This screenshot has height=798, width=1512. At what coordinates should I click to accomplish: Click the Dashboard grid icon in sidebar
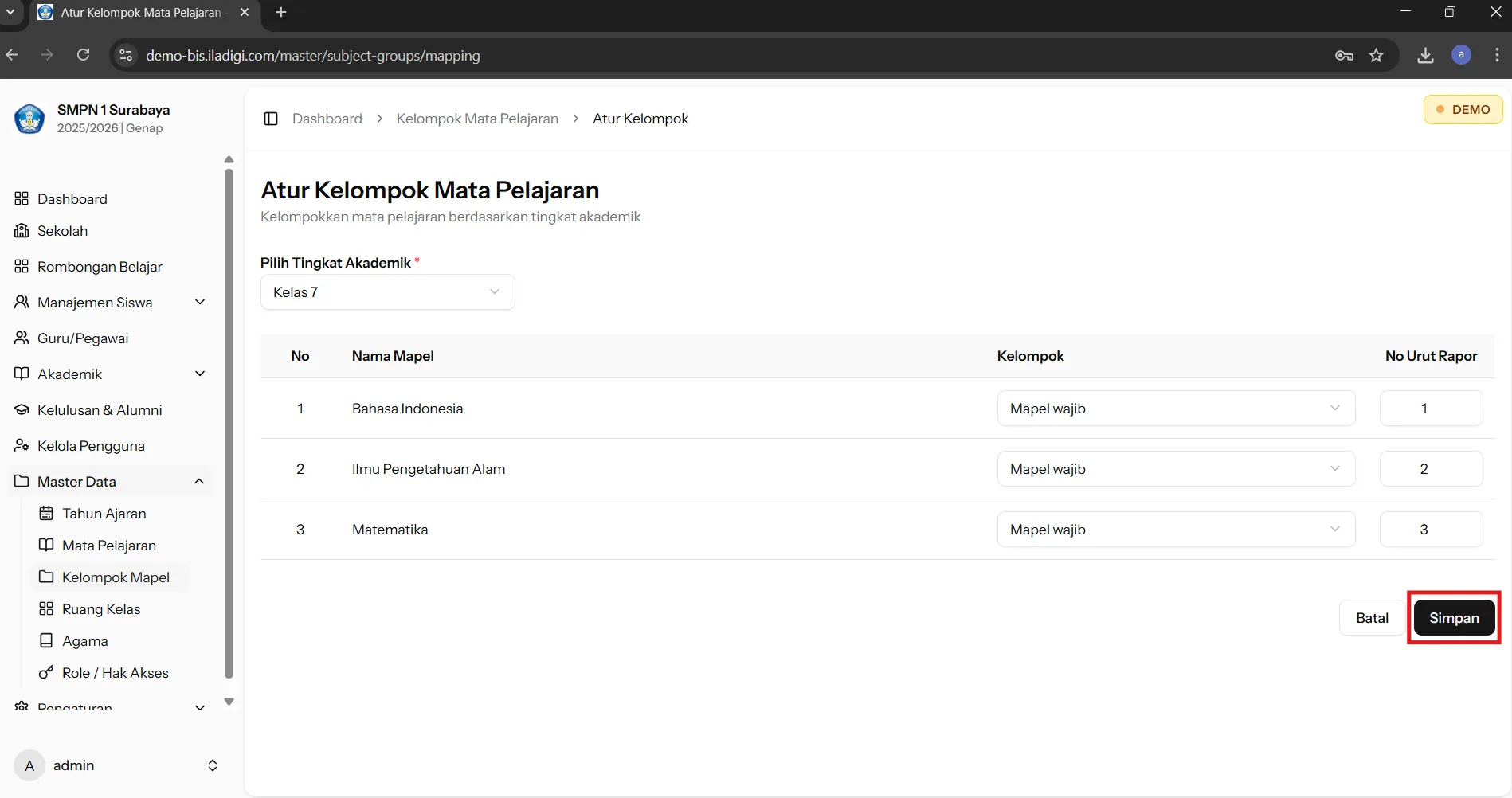[x=22, y=198]
